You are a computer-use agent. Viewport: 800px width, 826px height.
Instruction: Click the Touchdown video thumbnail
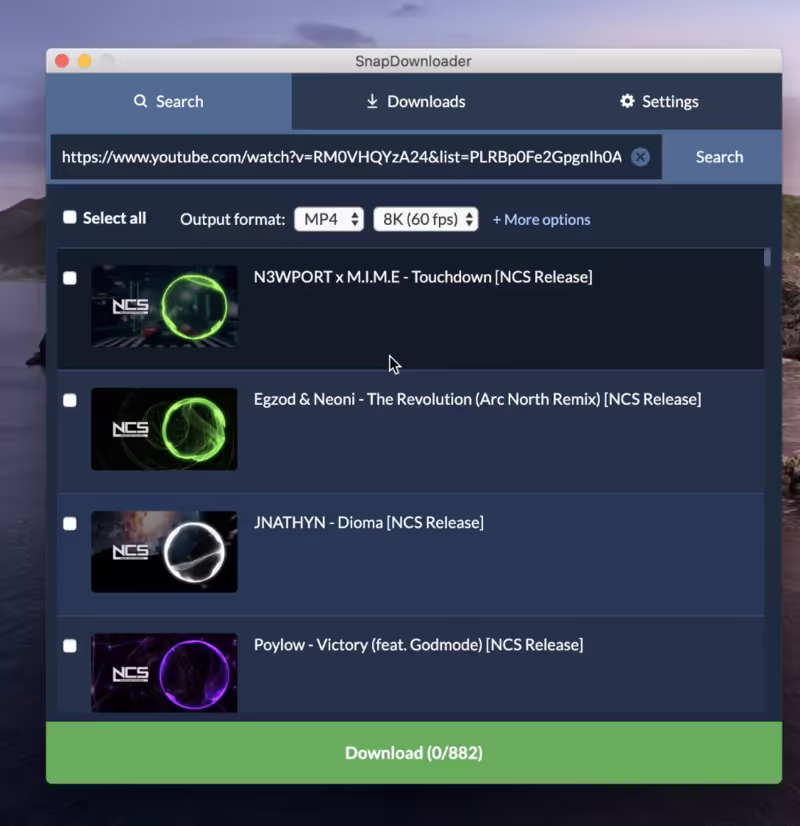tap(164, 306)
